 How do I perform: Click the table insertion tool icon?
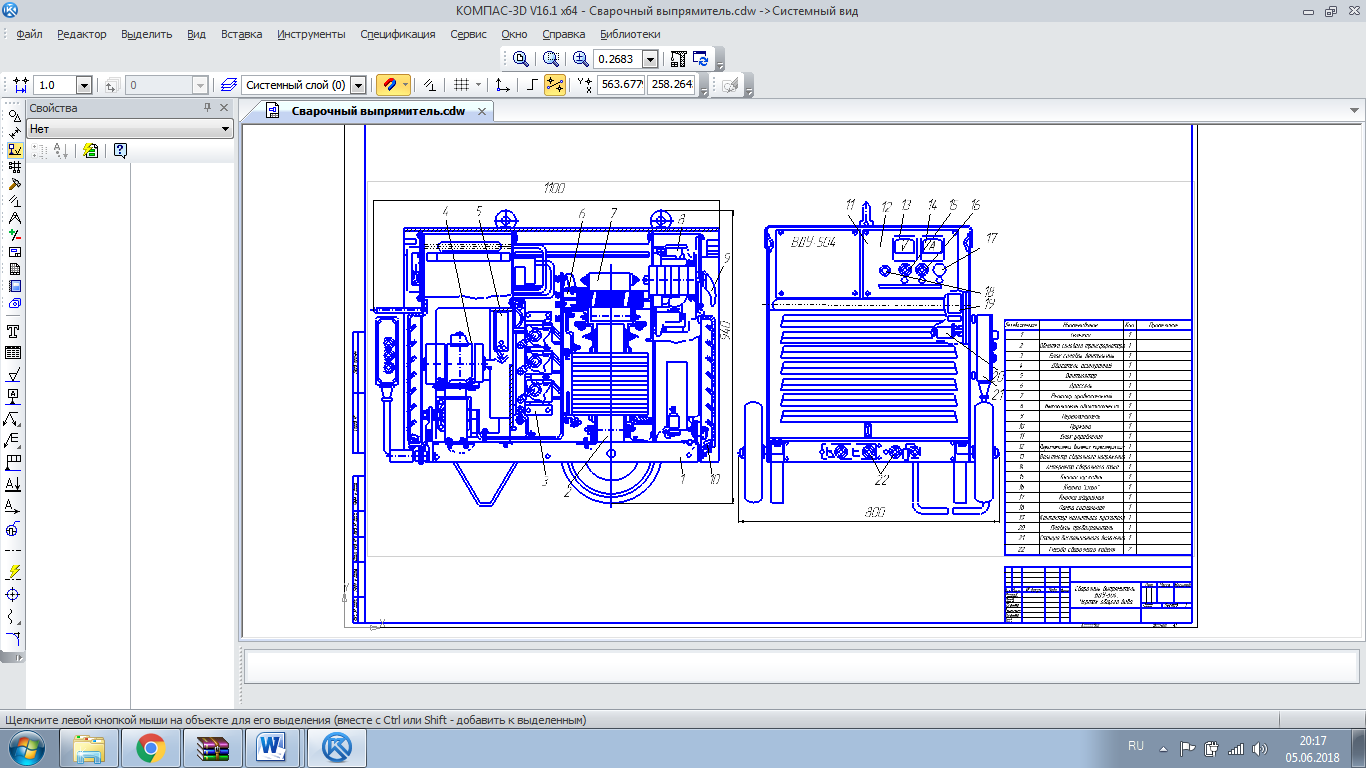coord(14,352)
